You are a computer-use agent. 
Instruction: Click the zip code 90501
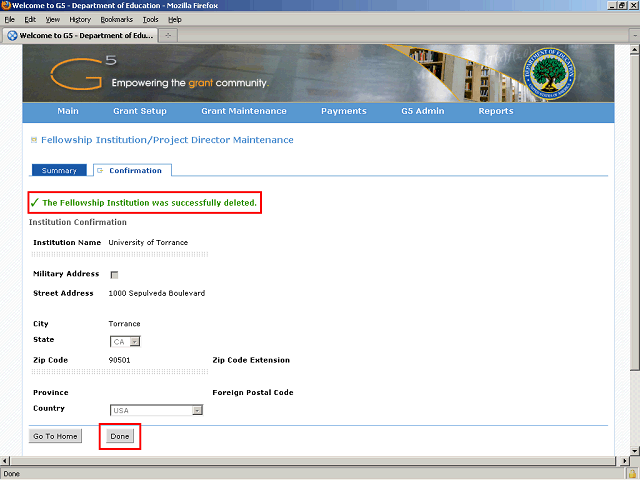(x=120, y=360)
